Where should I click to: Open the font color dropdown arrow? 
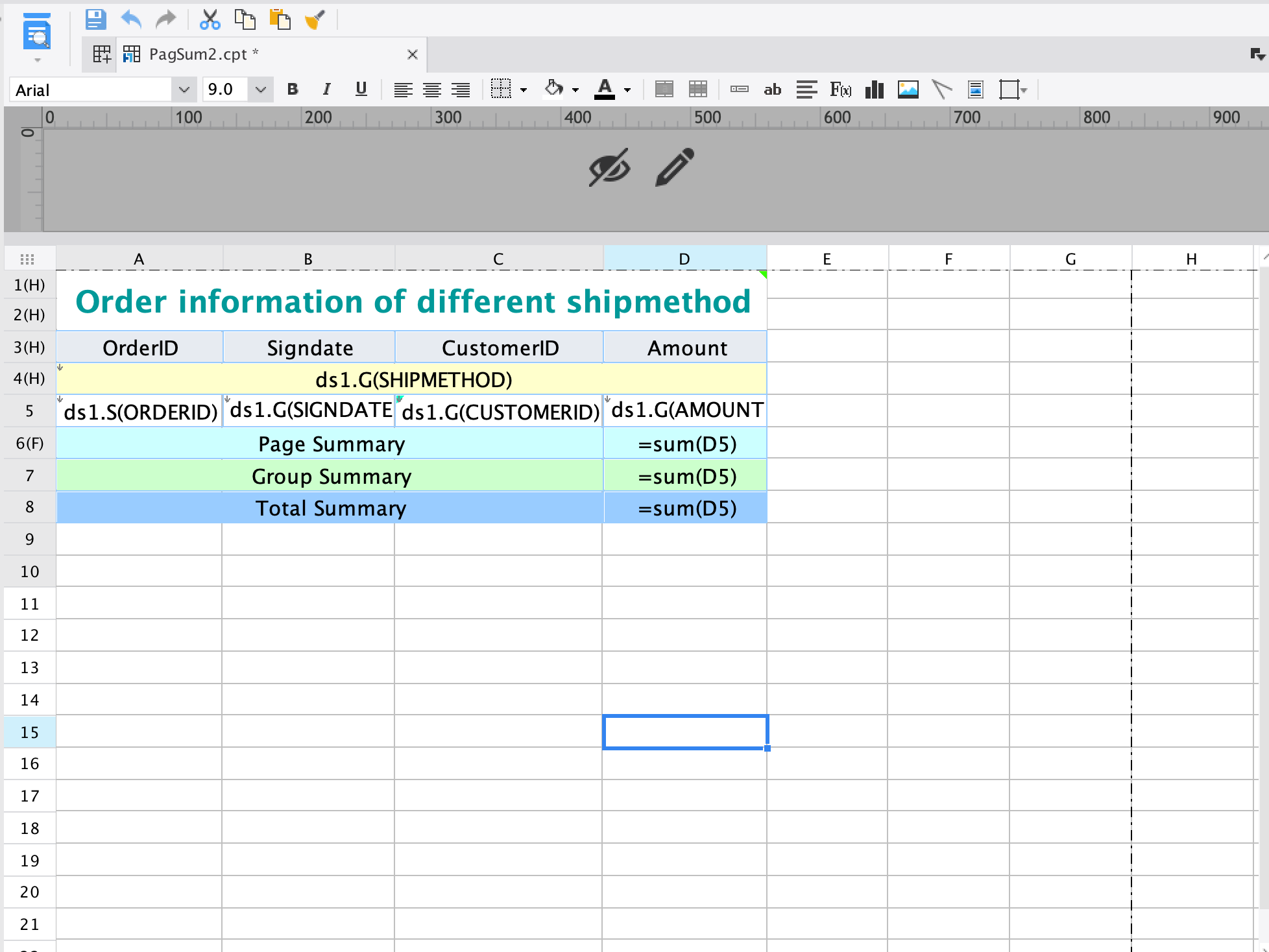coord(627,90)
